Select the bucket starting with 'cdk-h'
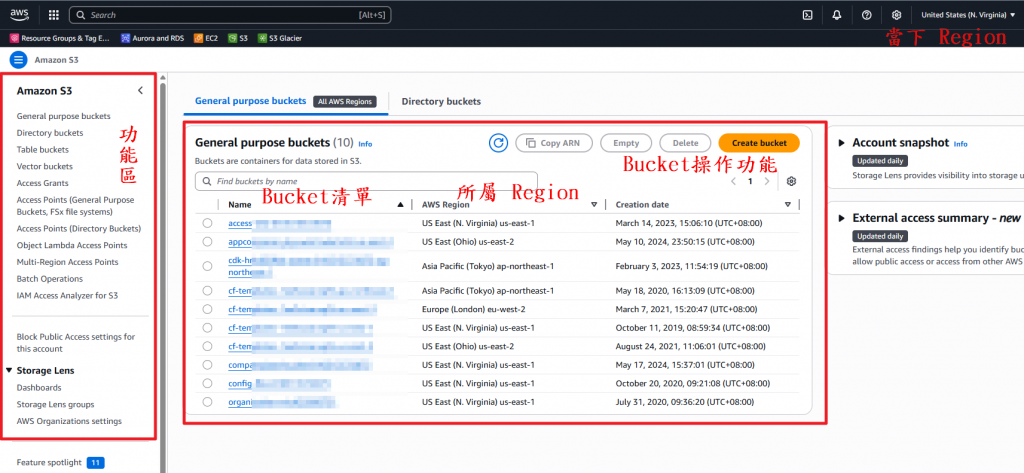 207,266
